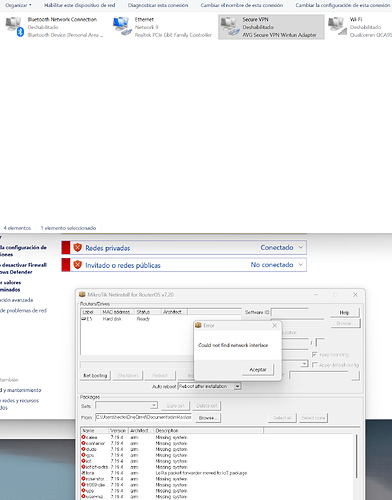Click the red error icon for gps package
The image size is (392, 500).
(x=83, y=455)
